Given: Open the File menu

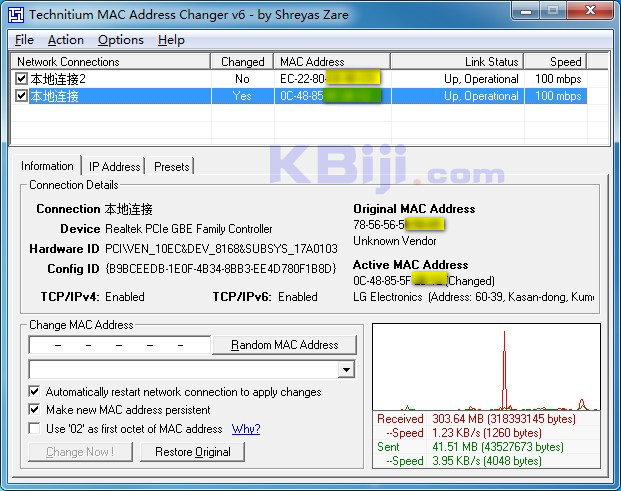Looking at the screenshot, I should tap(24, 40).
